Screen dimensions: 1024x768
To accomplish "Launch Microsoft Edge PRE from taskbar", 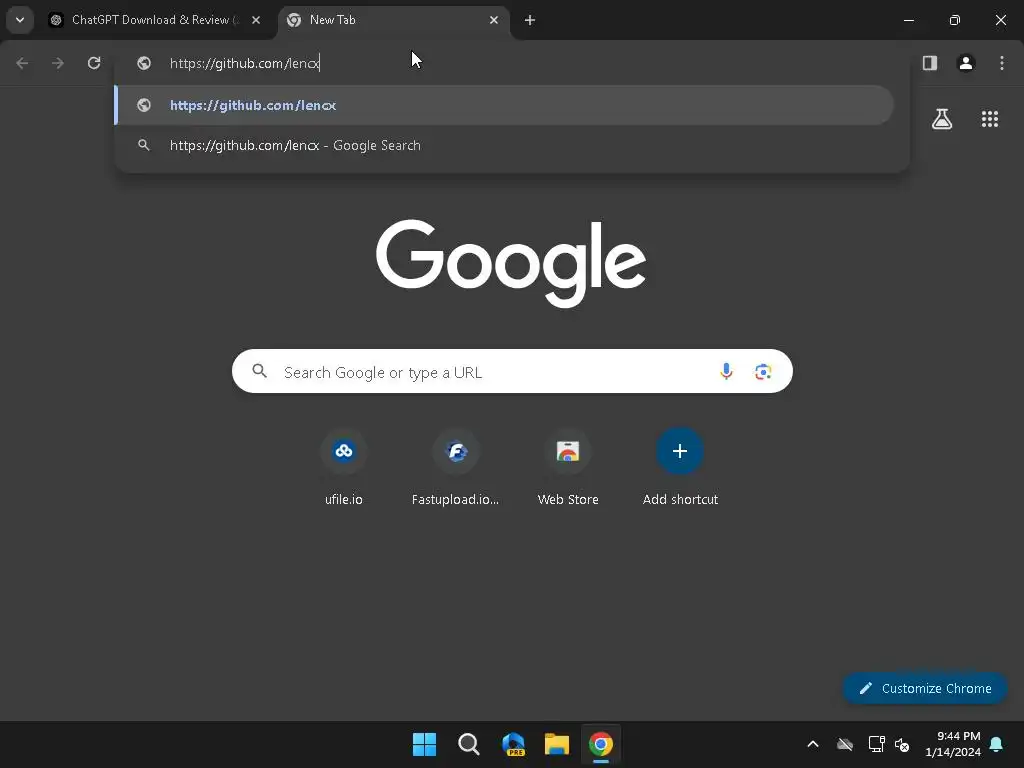I will [513, 744].
